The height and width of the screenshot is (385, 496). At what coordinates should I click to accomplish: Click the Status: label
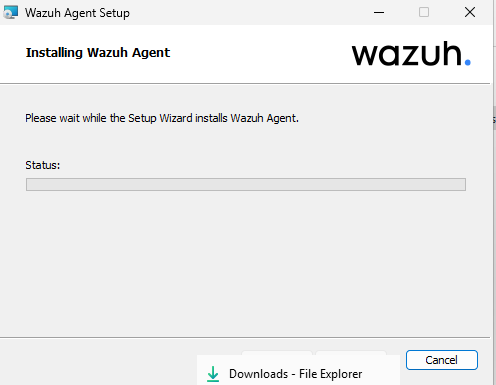click(x=43, y=165)
